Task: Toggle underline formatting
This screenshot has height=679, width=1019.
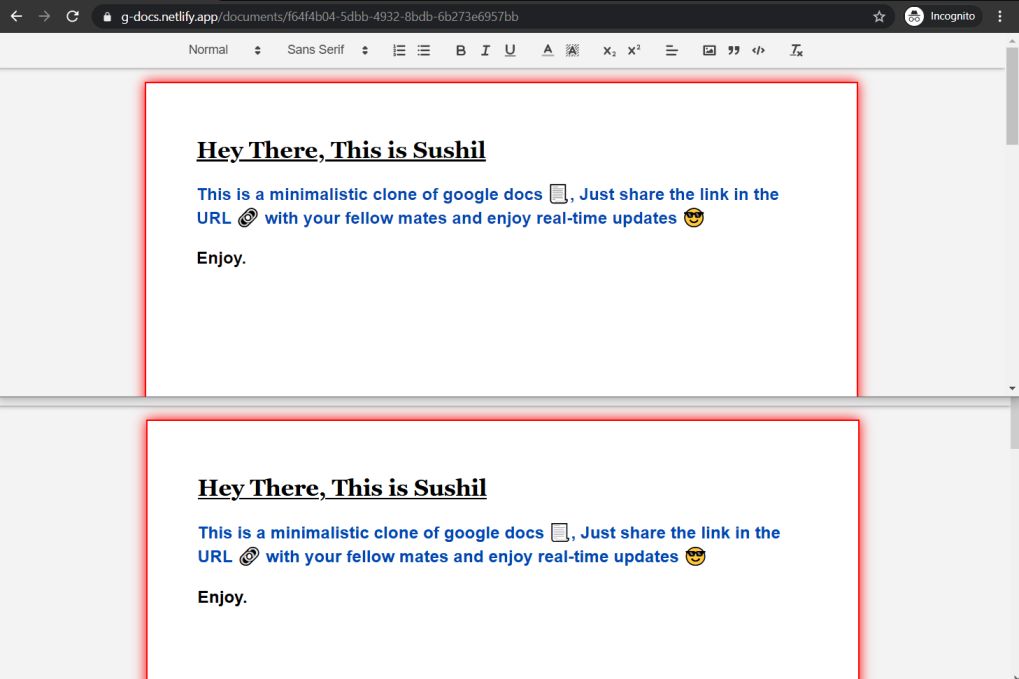Action: tap(510, 49)
